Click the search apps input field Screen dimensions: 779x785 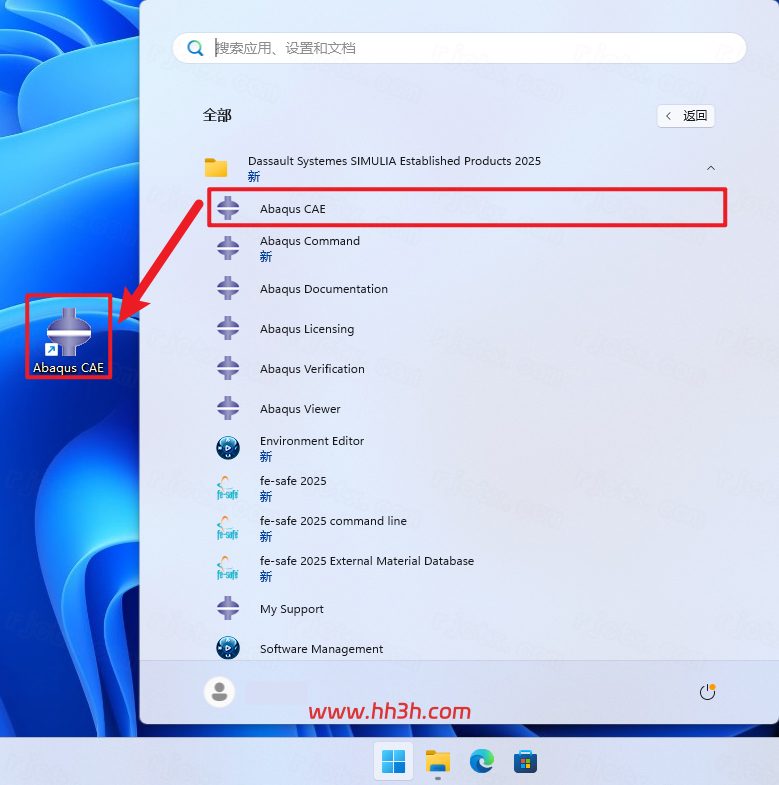click(459, 48)
